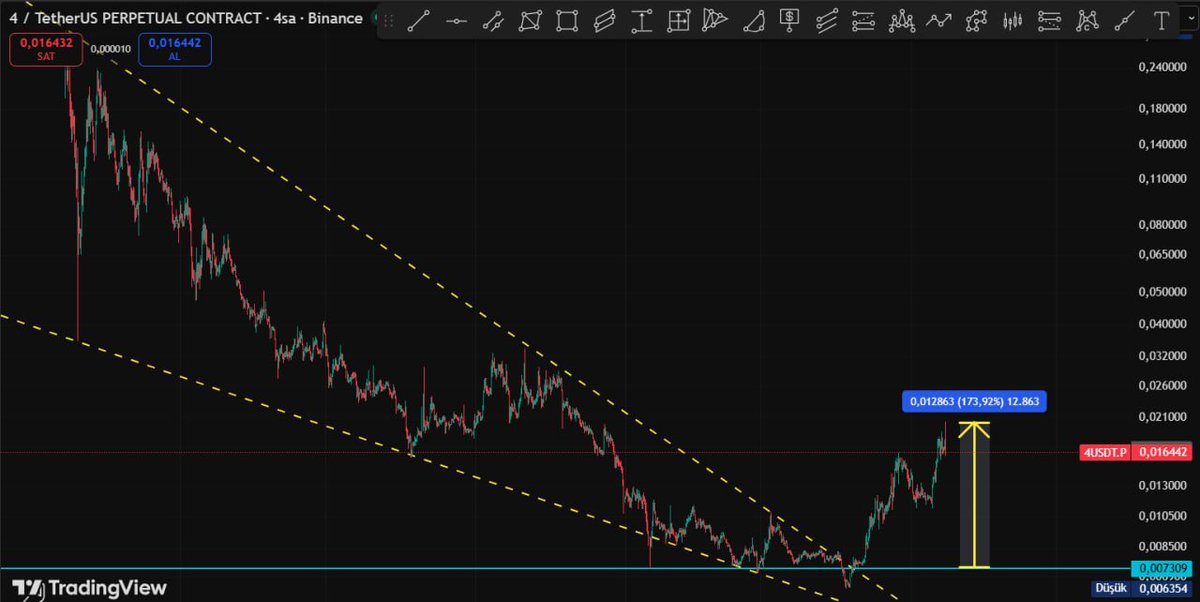Select the rectangle shape tool
Screen dimensions: 1200x602
pyautogui.click(x=567, y=20)
